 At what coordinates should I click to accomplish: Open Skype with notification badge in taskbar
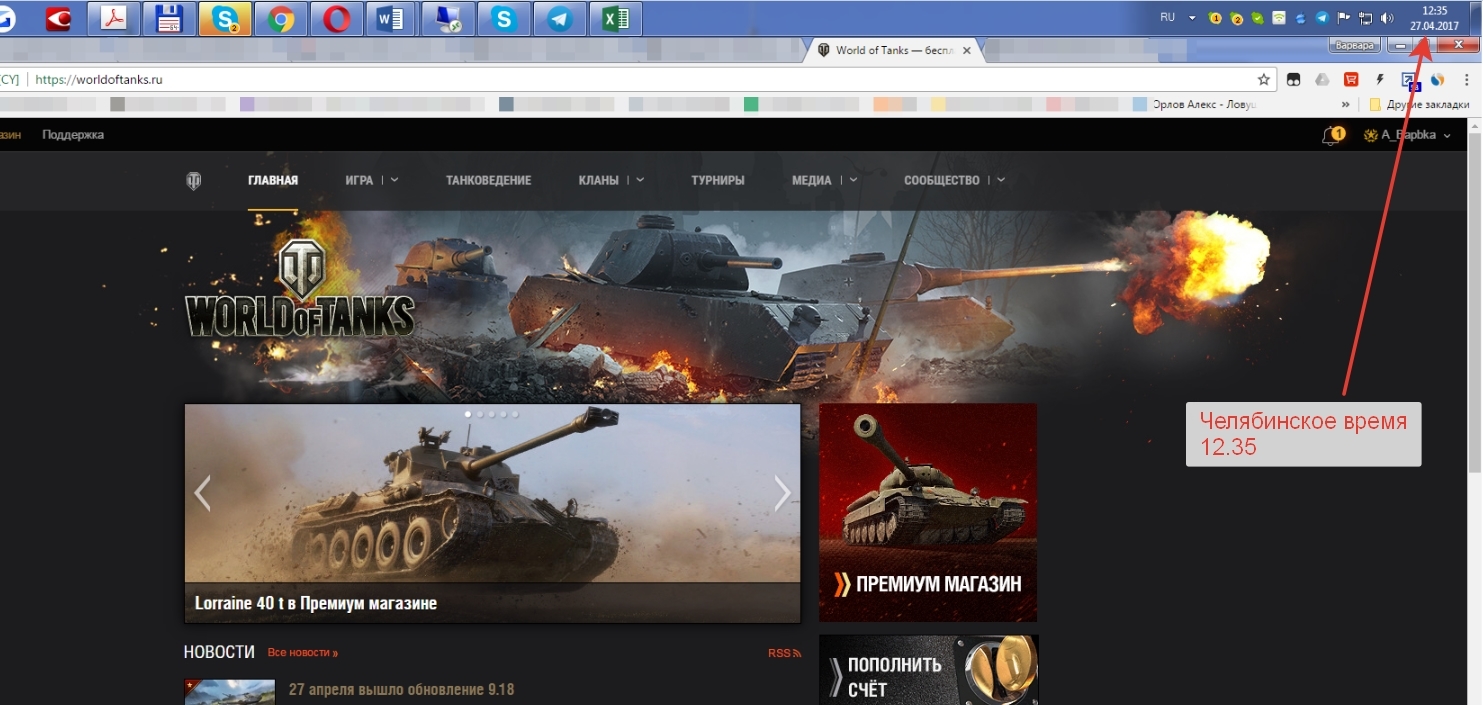pyautogui.click(x=225, y=18)
